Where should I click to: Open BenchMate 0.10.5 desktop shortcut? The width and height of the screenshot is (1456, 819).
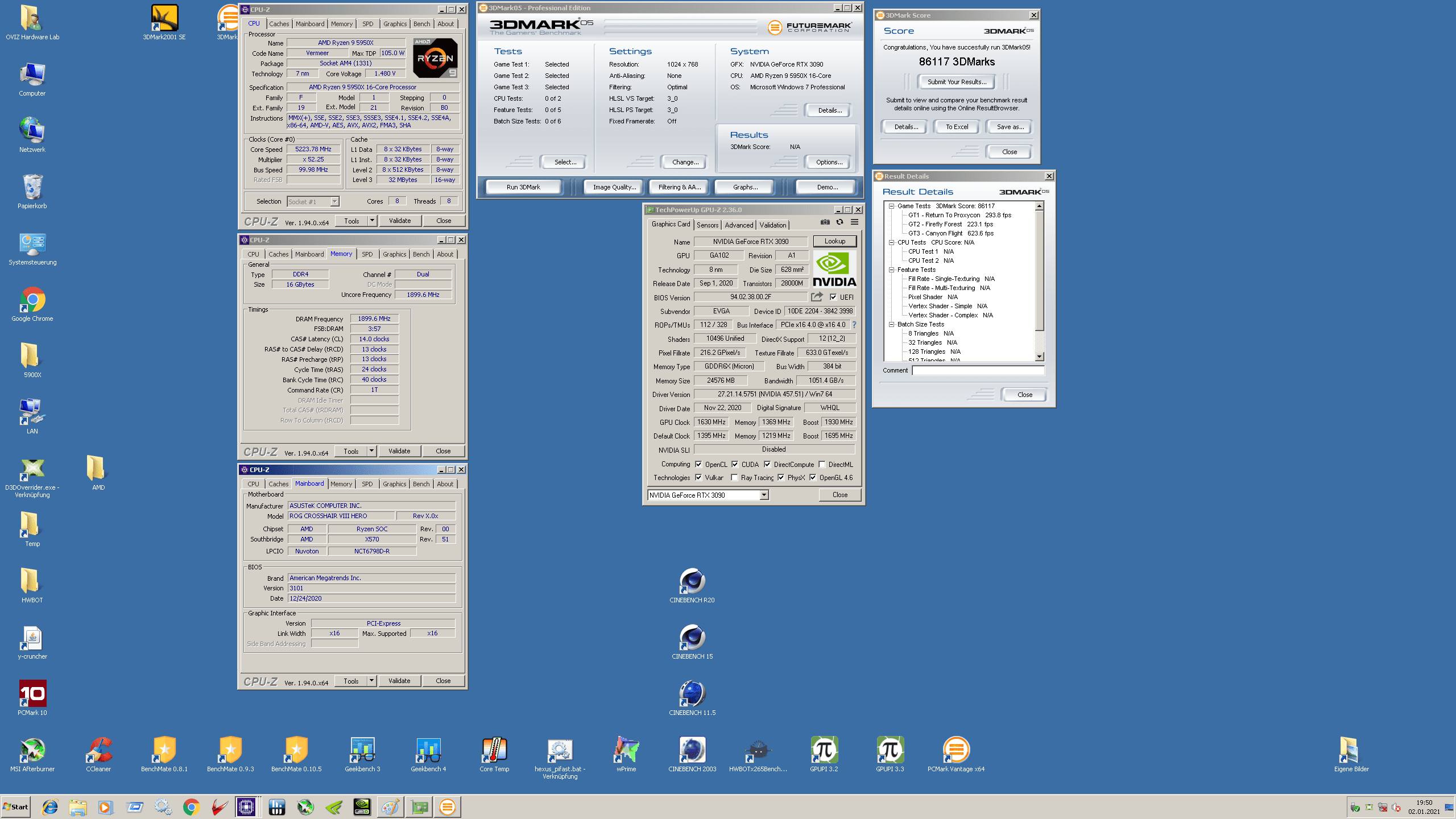296,755
